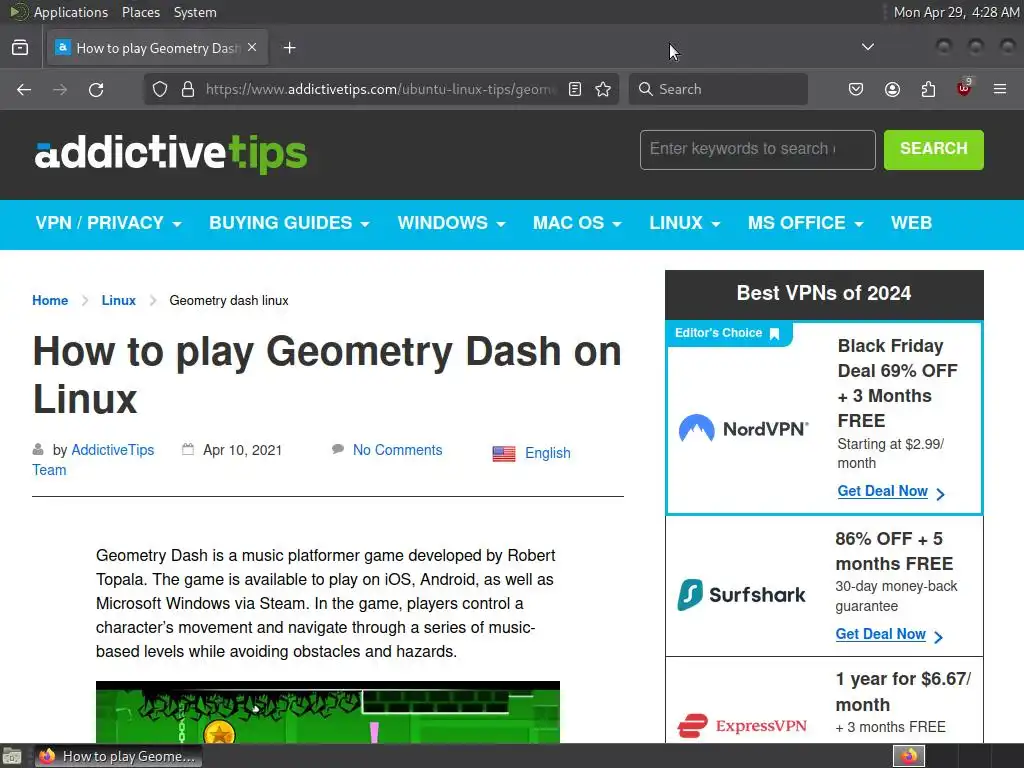Screen dimensions: 1024x768
Task: Click the addictivetips site logo
Action: click(171, 153)
